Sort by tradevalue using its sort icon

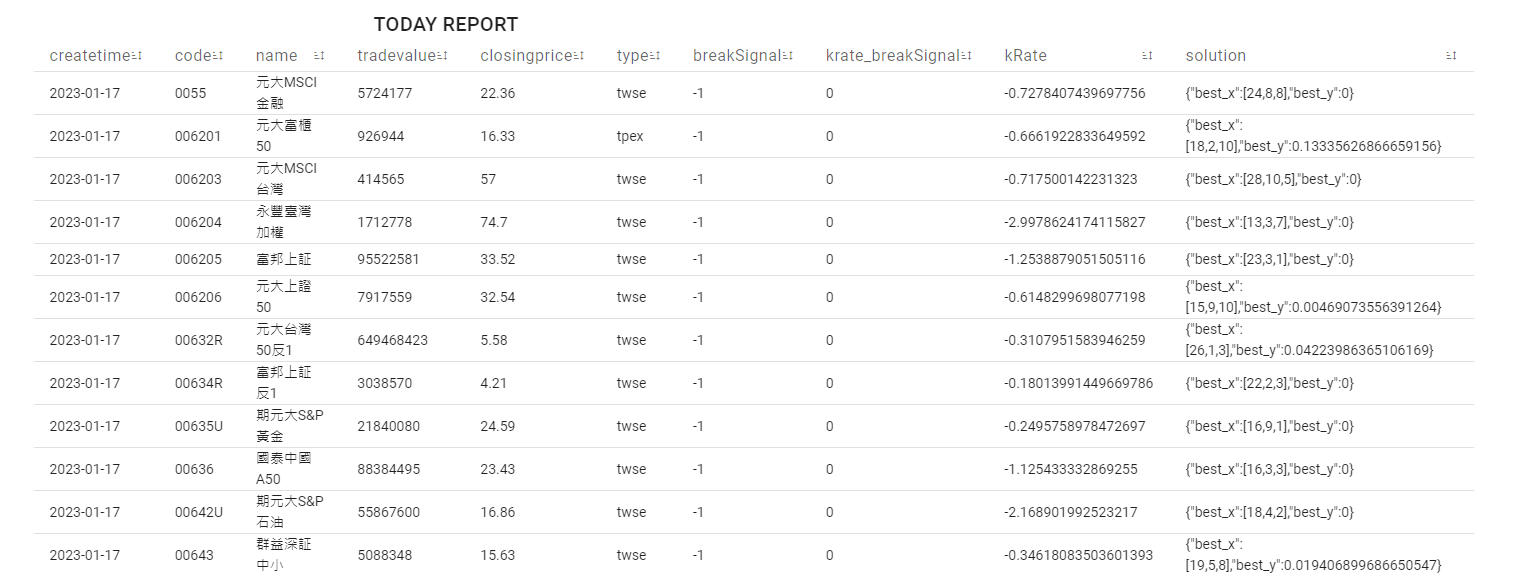click(443, 56)
